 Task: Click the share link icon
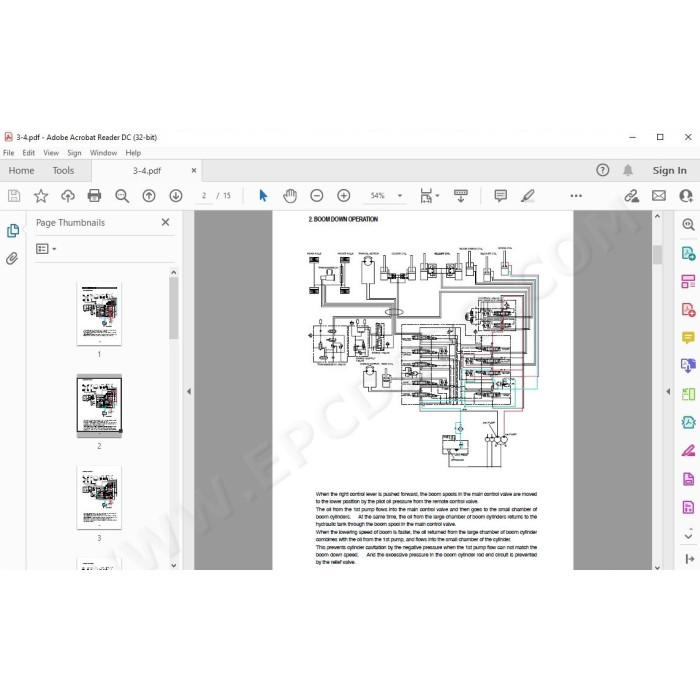tap(631, 196)
